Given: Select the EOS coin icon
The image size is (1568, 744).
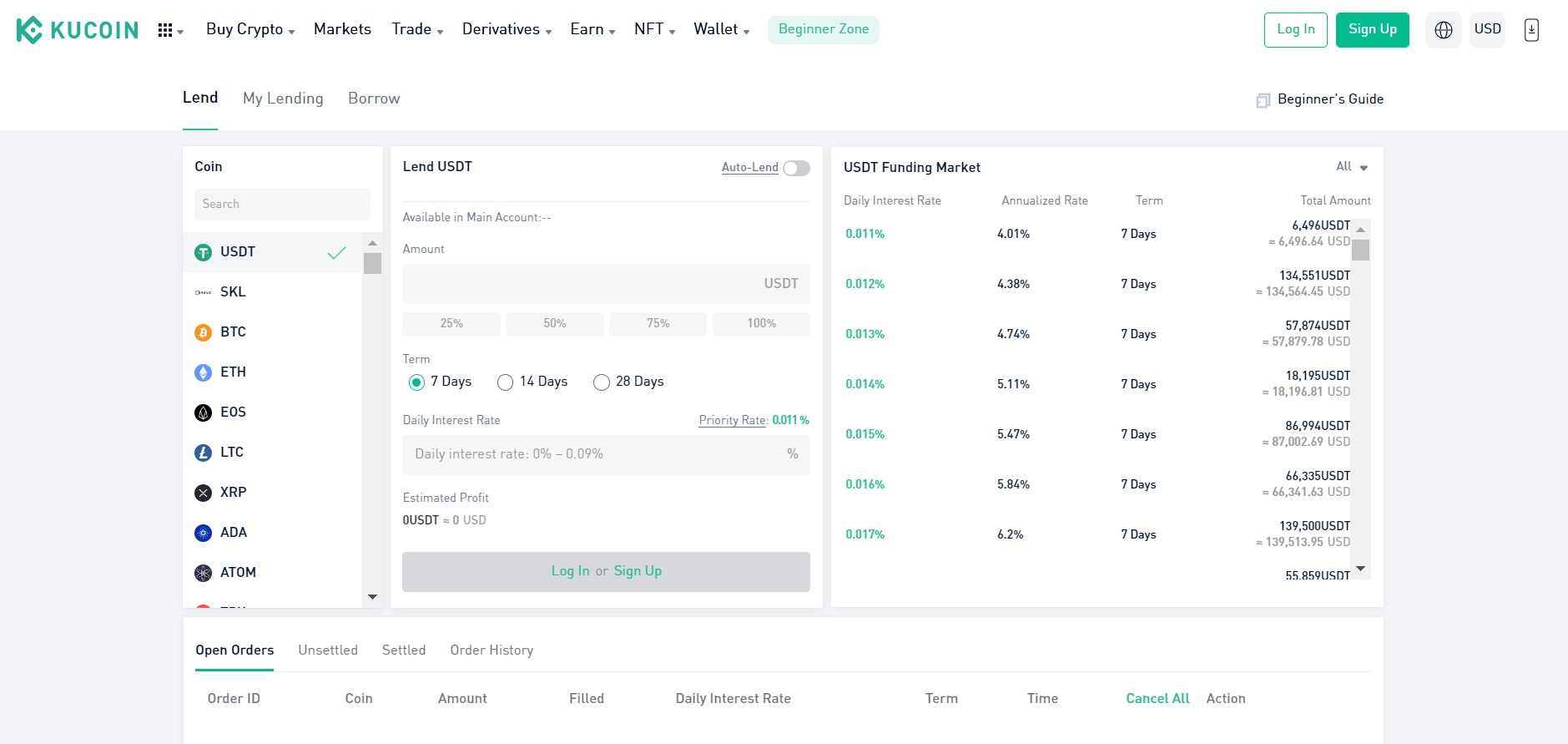Looking at the screenshot, I should pos(203,412).
